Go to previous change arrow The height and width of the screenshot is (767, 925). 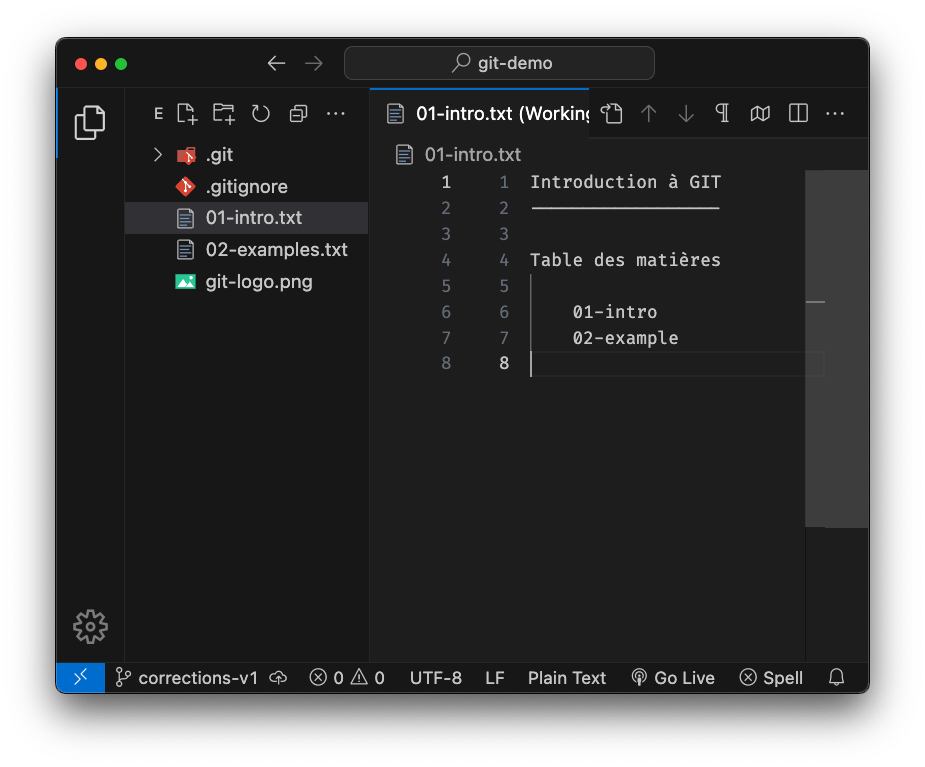(649, 113)
